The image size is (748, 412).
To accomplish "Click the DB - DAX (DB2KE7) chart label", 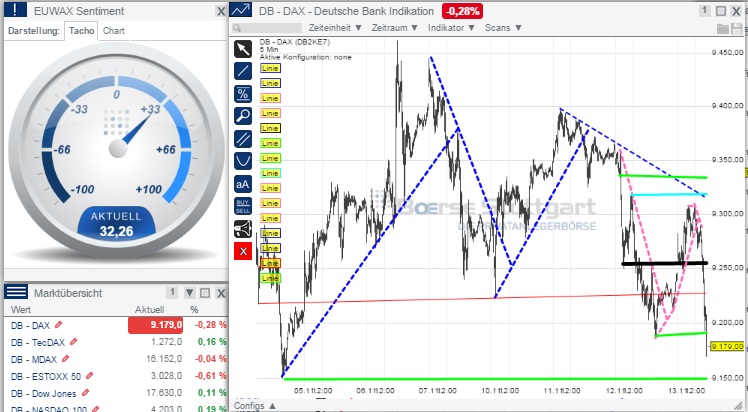I will pos(294,42).
